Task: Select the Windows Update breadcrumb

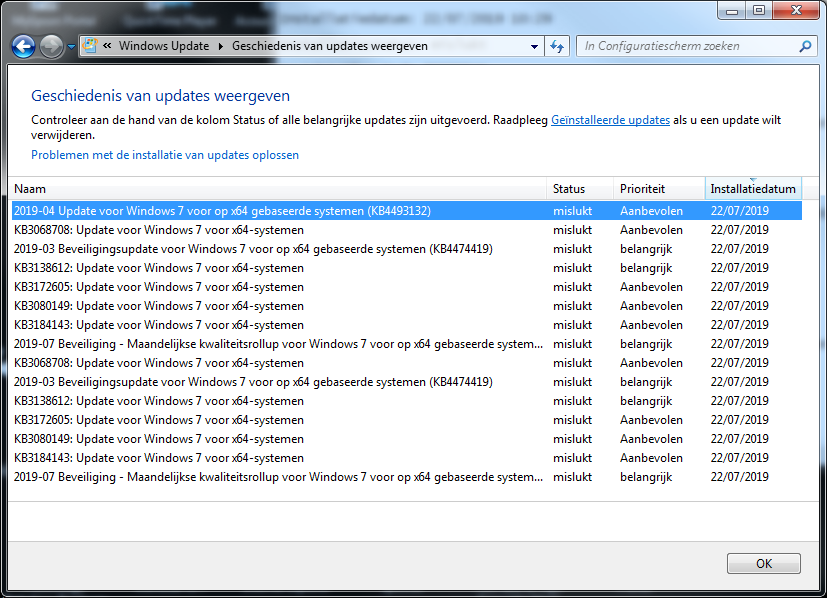Action: pos(164,46)
